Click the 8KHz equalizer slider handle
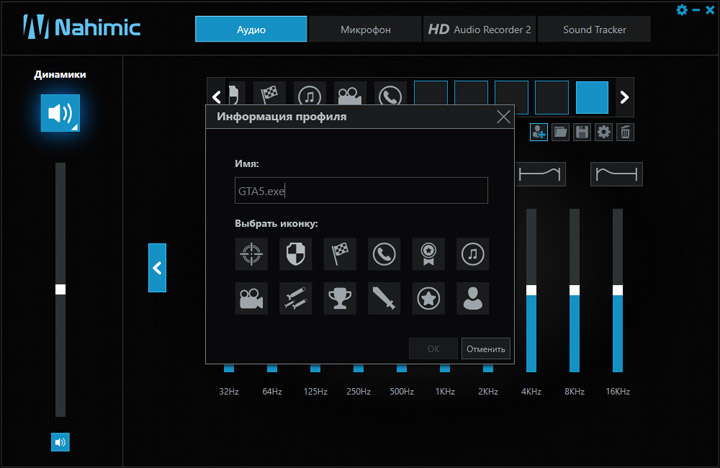Image resolution: width=720 pixels, height=468 pixels. (x=574, y=290)
